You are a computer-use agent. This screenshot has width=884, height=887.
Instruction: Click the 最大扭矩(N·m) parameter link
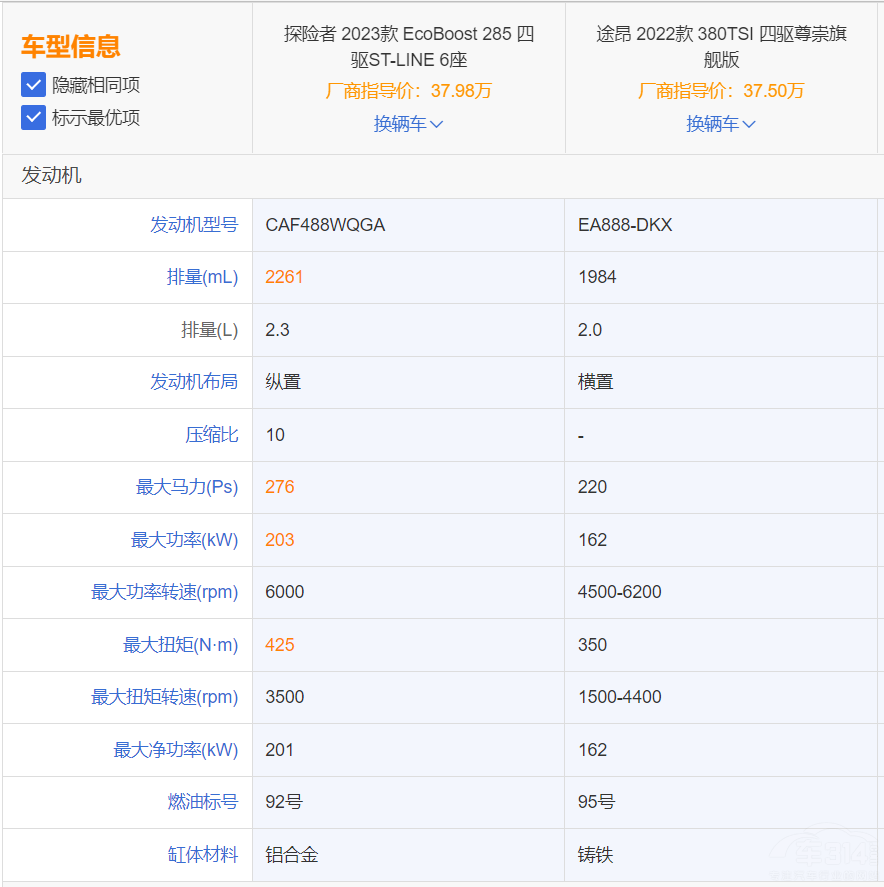click(183, 645)
